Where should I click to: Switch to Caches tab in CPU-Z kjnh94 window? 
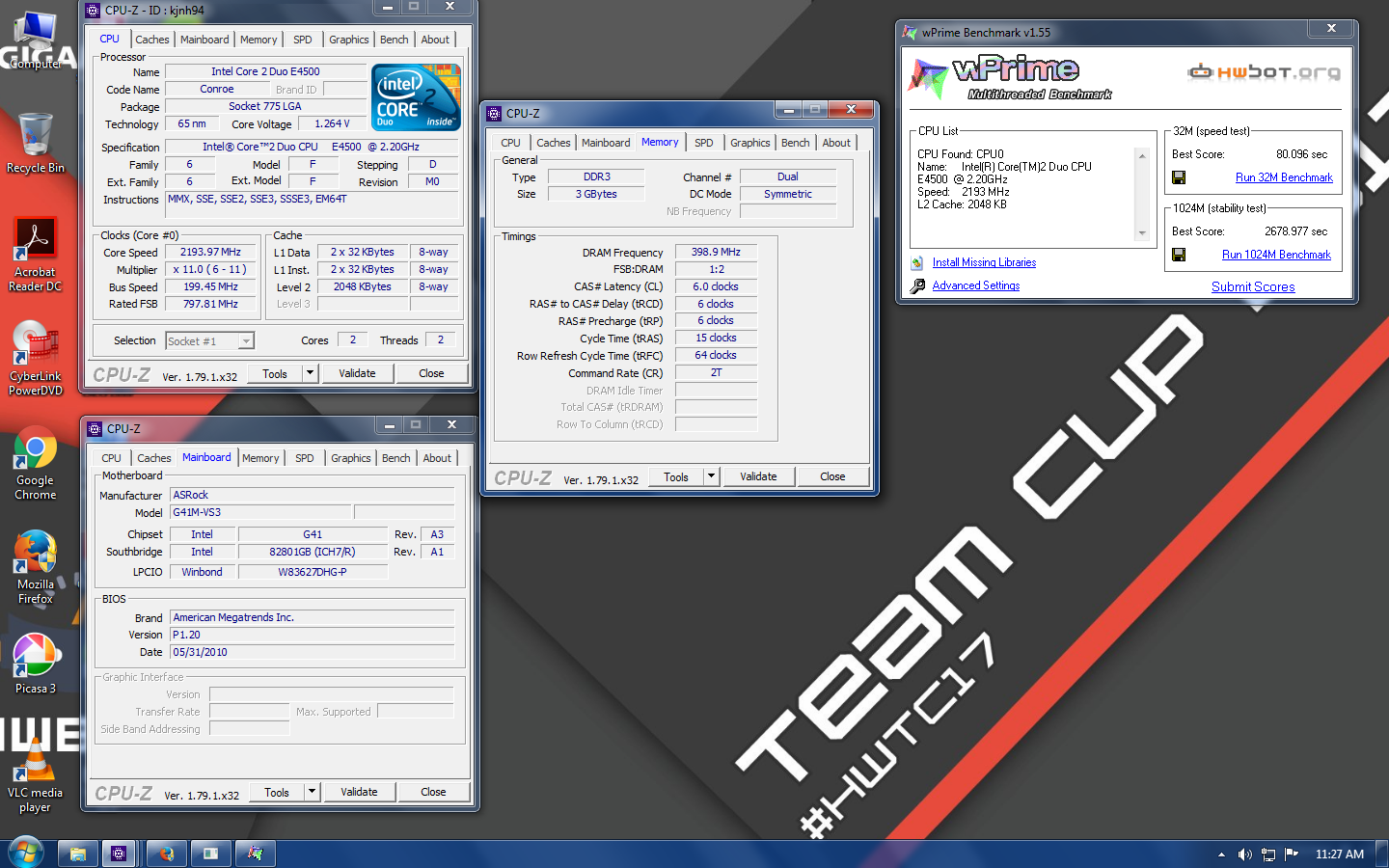click(x=152, y=40)
